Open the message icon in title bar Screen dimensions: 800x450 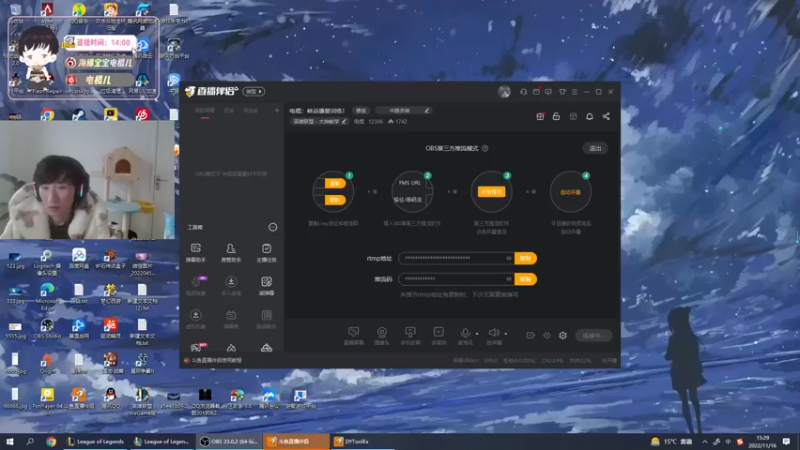click(x=548, y=92)
